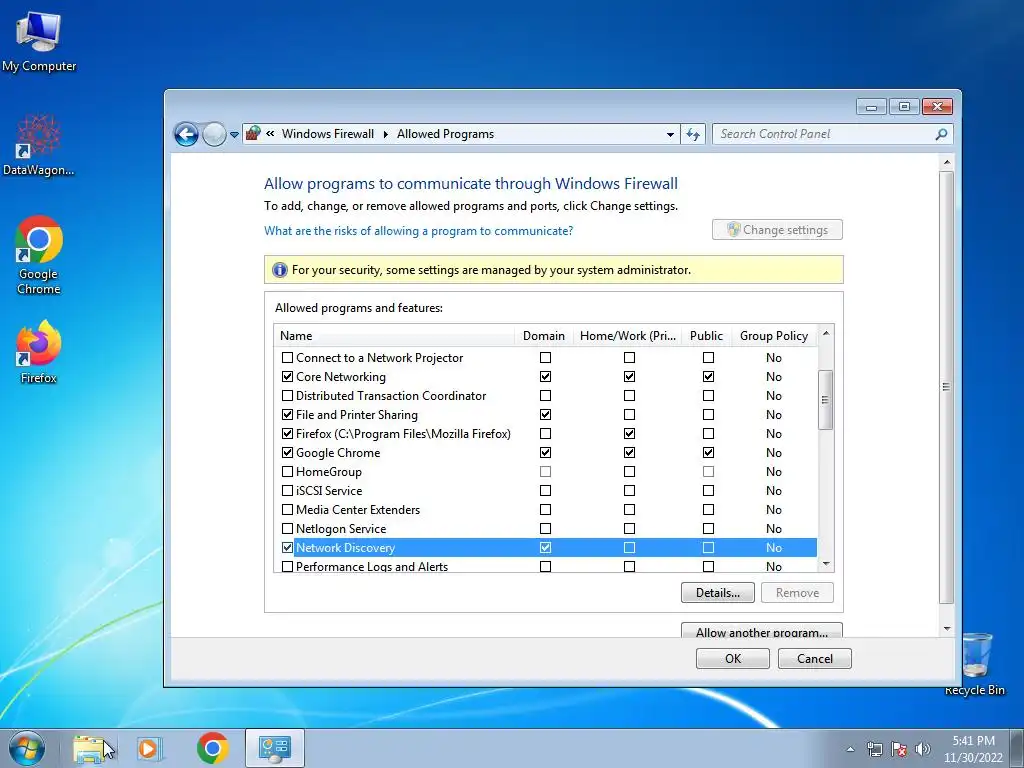Screen dimensions: 1024x768
Task: Go back with the navigation arrow
Action: [x=186, y=135]
